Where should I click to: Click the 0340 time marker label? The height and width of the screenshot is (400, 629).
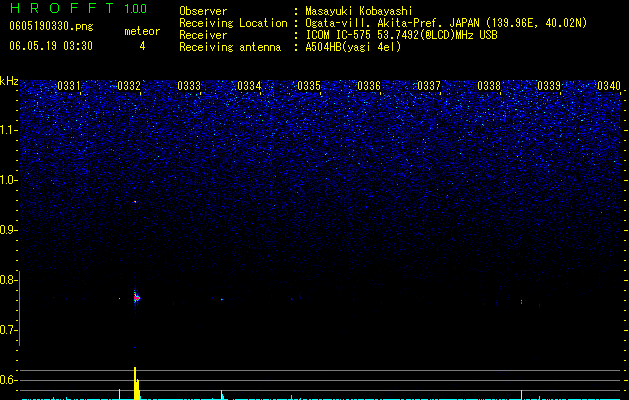tap(609, 86)
